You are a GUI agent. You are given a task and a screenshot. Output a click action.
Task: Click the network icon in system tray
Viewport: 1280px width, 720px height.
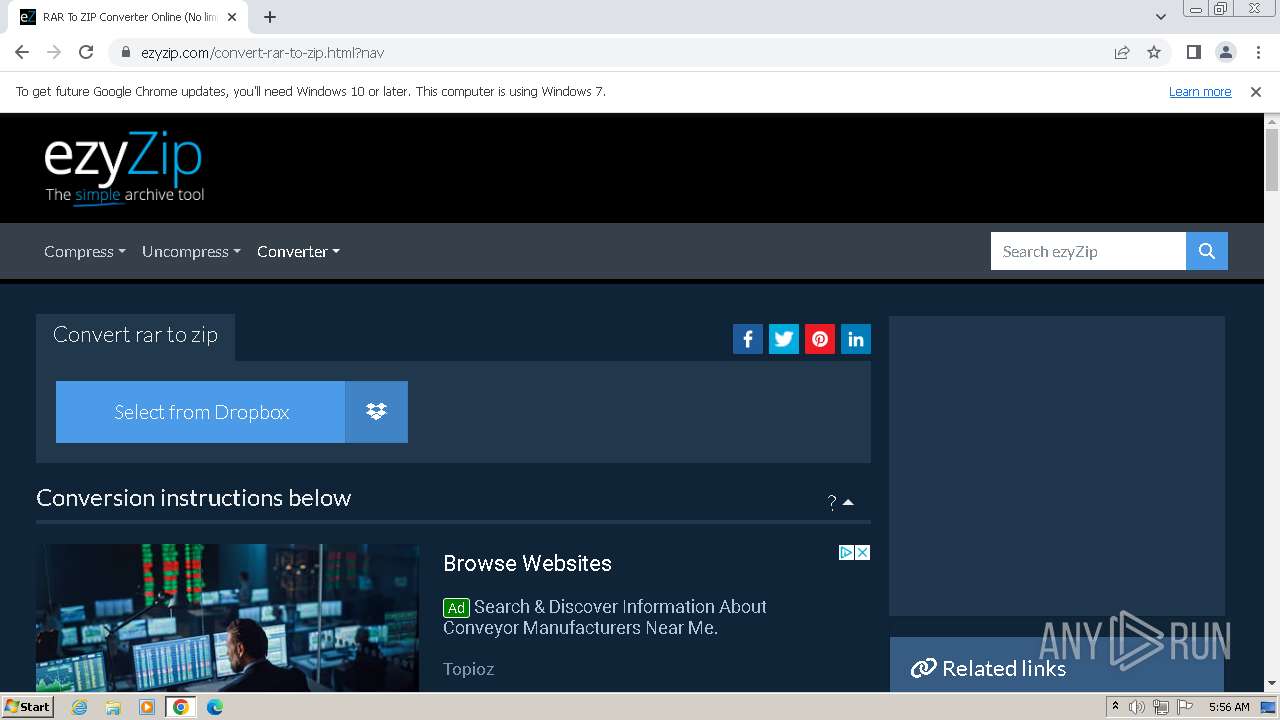pos(1160,707)
